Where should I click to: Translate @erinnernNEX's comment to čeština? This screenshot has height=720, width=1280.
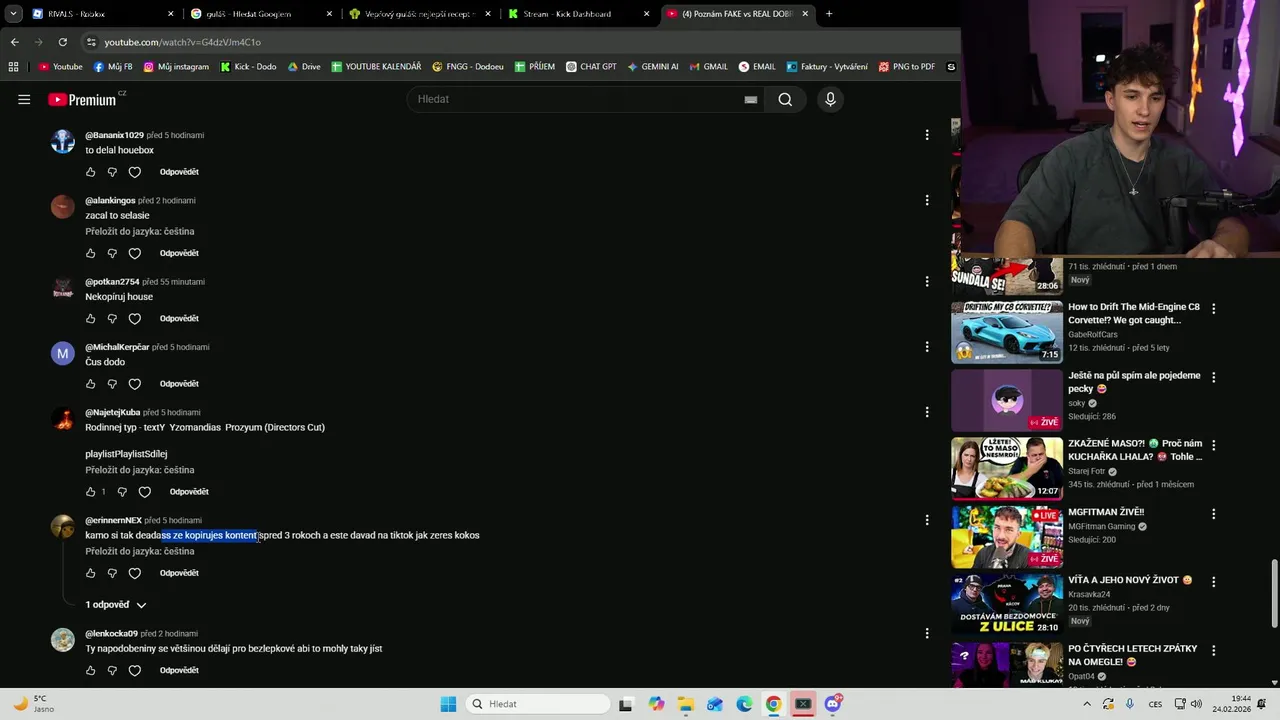[140, 551]
